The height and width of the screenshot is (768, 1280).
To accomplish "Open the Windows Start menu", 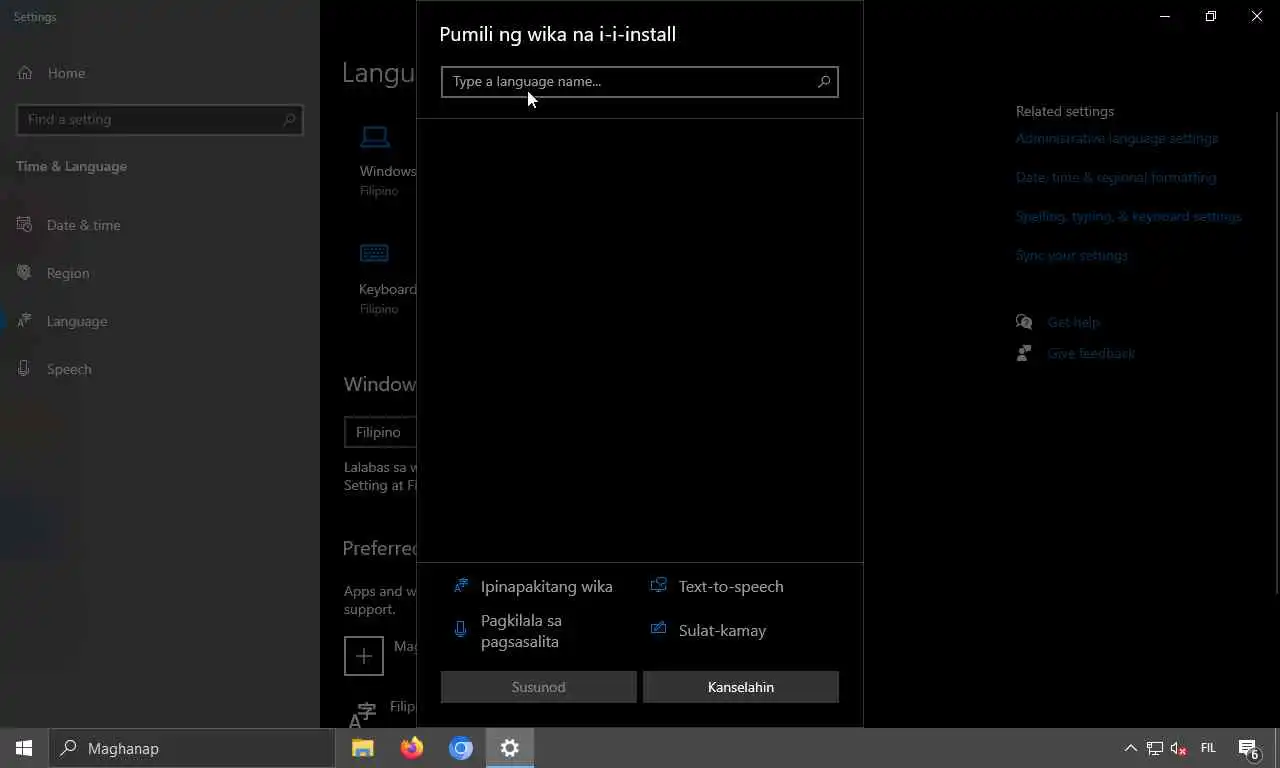I will tap(24, 748).
